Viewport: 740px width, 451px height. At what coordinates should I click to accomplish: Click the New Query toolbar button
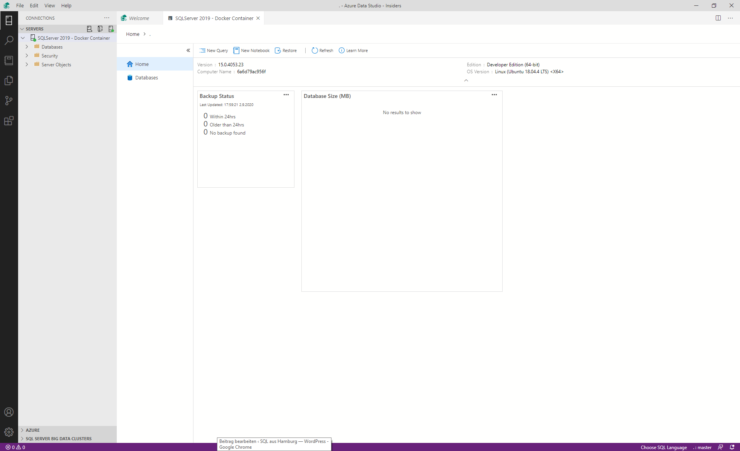(x=213, y=50)
